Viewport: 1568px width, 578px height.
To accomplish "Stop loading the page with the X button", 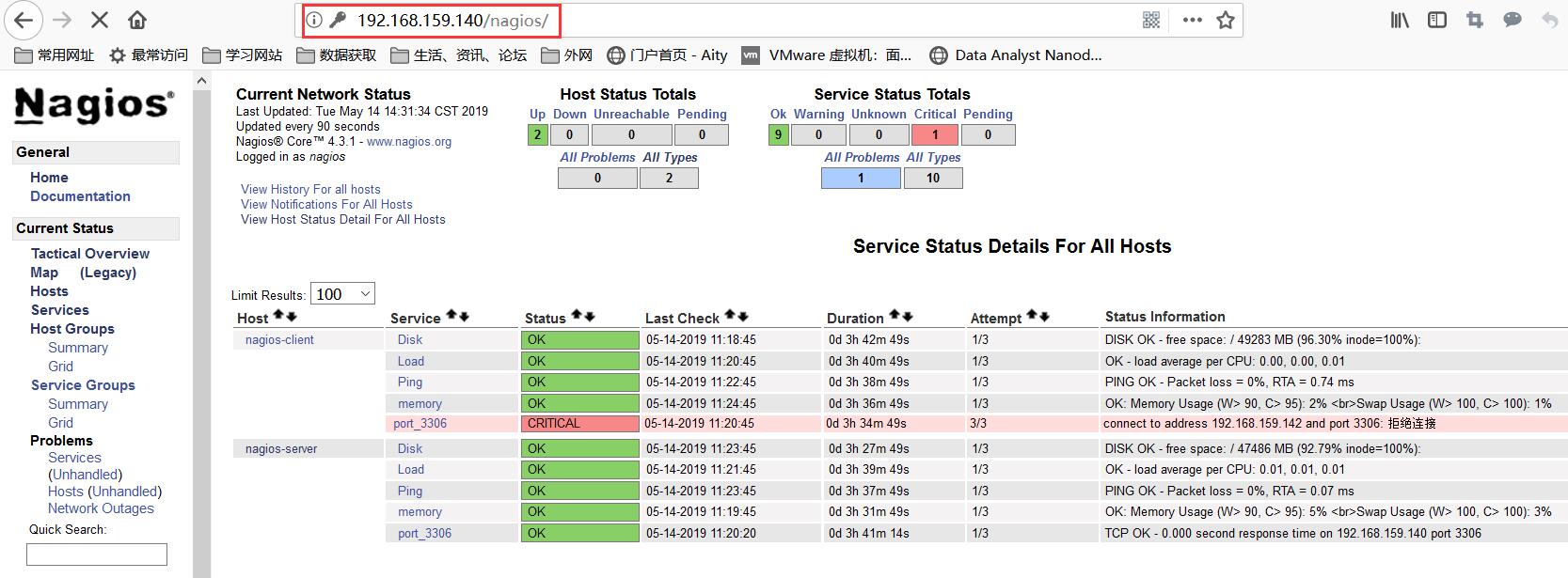I will (x=100, y=20).
